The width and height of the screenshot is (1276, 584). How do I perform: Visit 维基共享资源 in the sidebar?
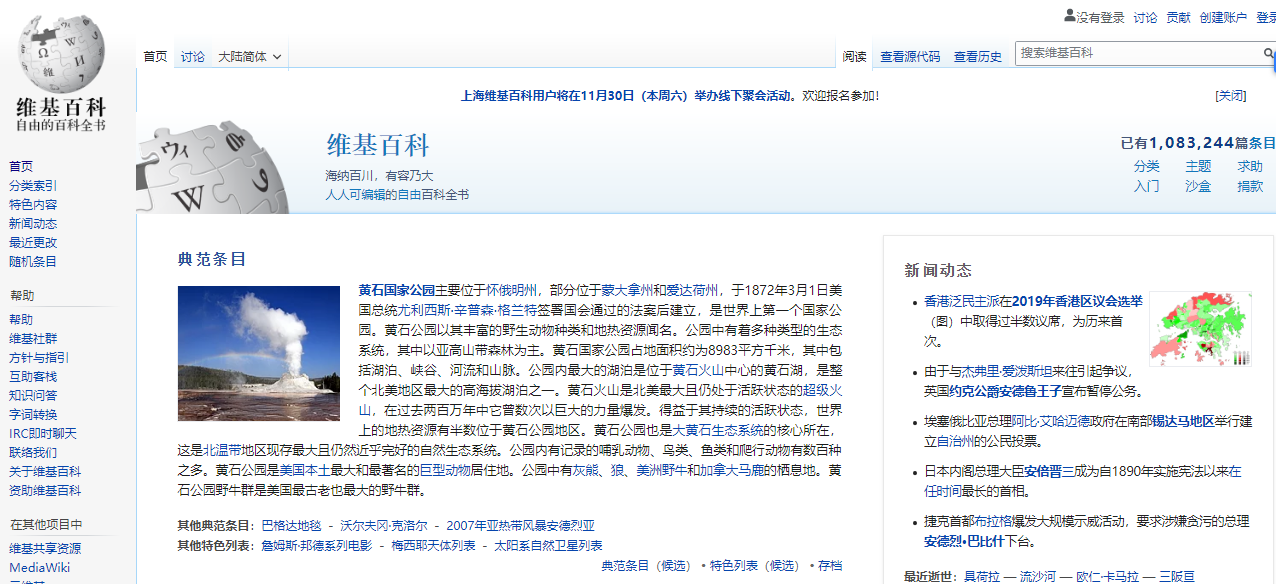45,549
